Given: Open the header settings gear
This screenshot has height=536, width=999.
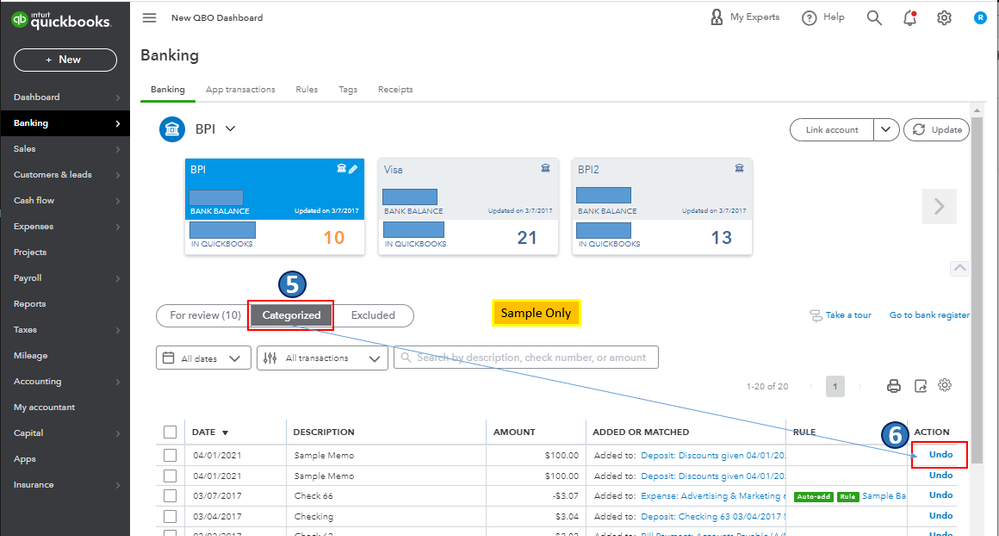Looking at the screenshot, I should click(944, 18).
